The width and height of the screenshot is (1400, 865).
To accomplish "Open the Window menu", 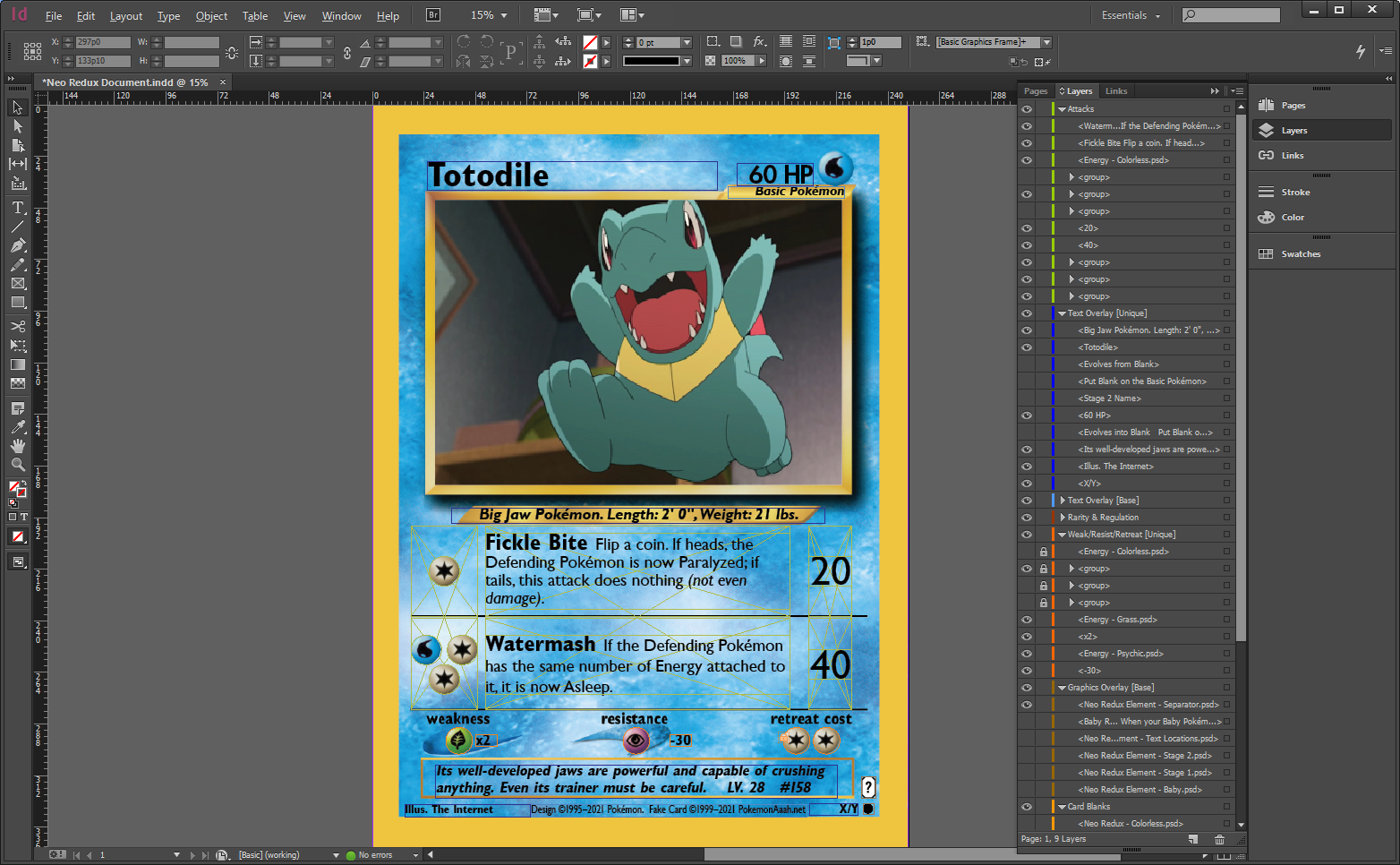I will (x=341, y=16).
